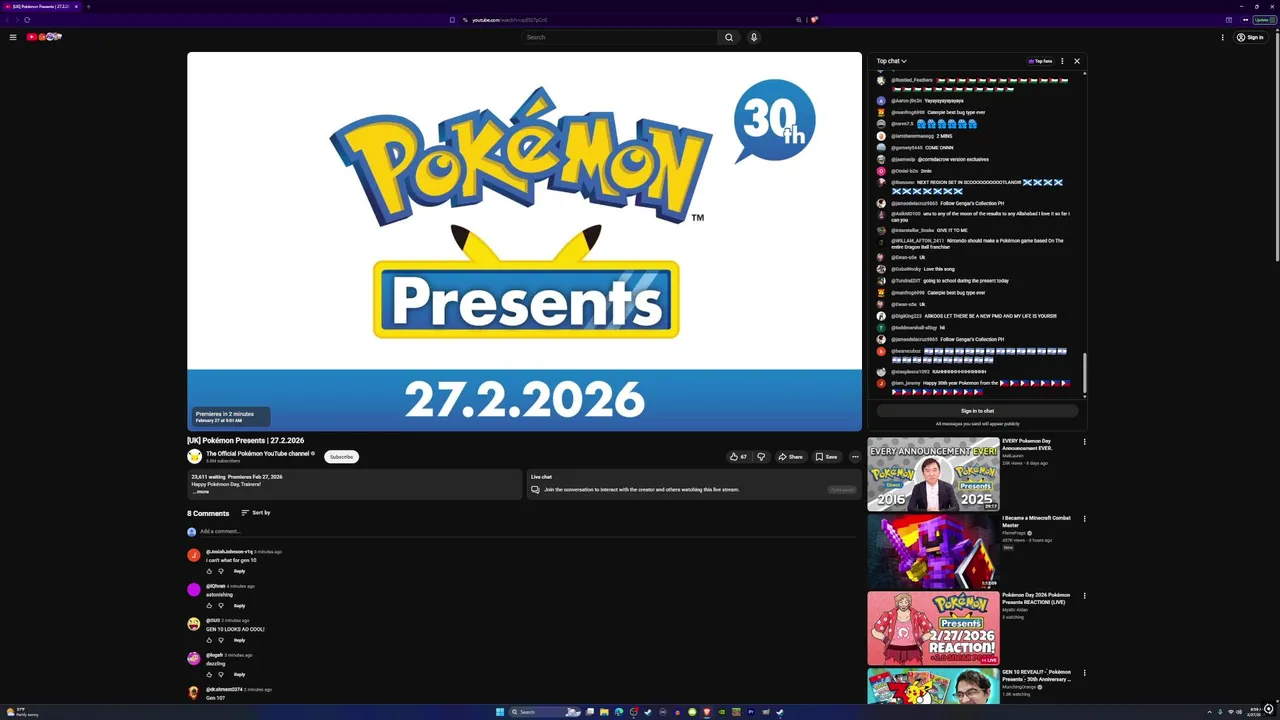
Task: Click Sign in to chat button
Action: coord(977,411)
